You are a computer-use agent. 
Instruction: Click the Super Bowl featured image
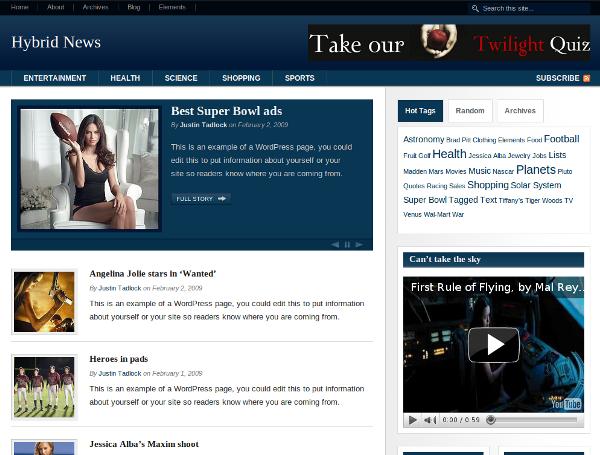click(x=89, y=169)
